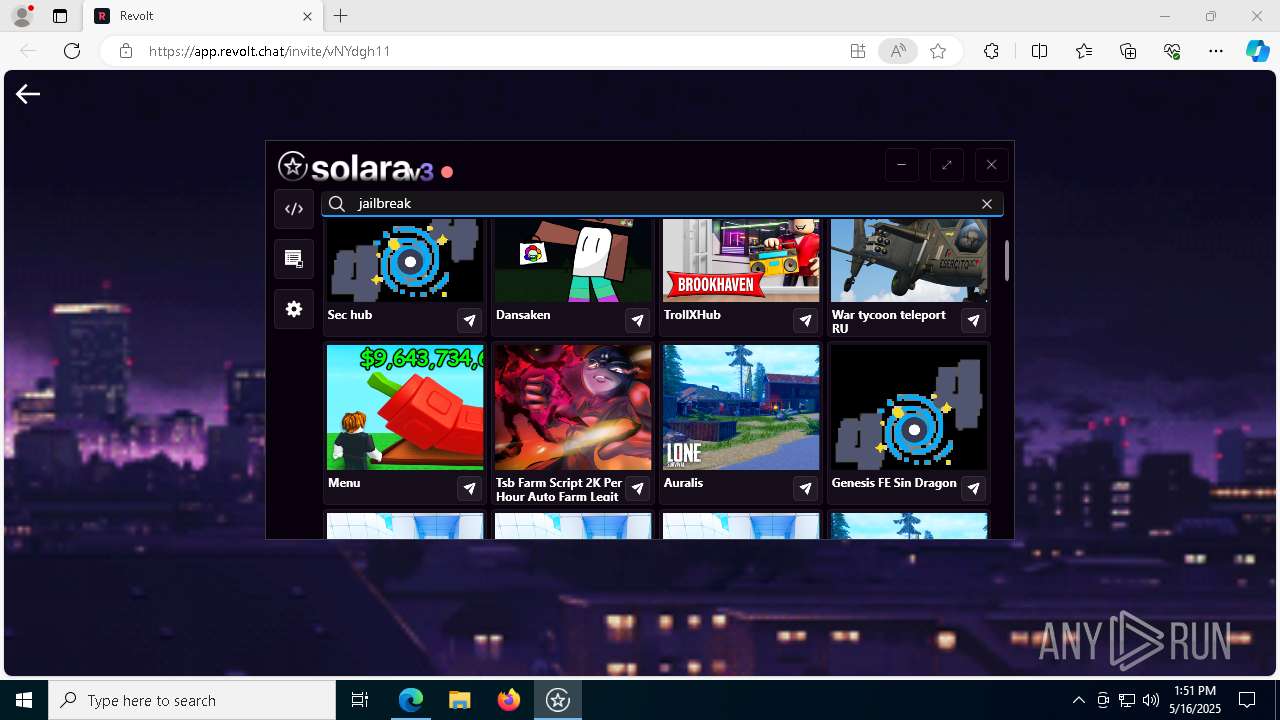The width and height of the screenshot is (1280, 720).
Task: Open Solara app from taskbar
Action: [x=558, y=700]
